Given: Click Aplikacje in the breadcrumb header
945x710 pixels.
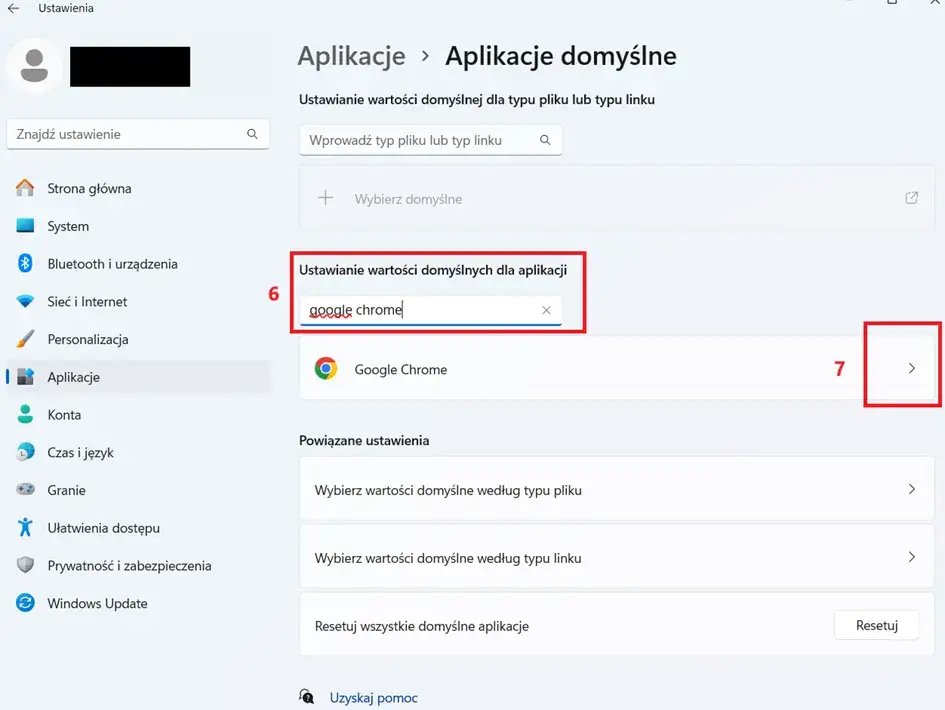Looking at the screenshot, I should pos(351,56).
